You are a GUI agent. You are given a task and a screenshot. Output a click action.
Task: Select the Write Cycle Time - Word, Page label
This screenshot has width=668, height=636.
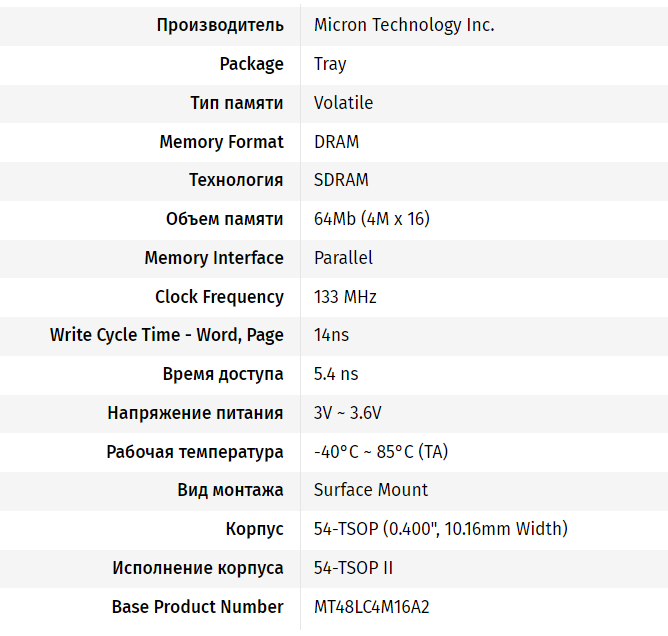coord(167,335)
